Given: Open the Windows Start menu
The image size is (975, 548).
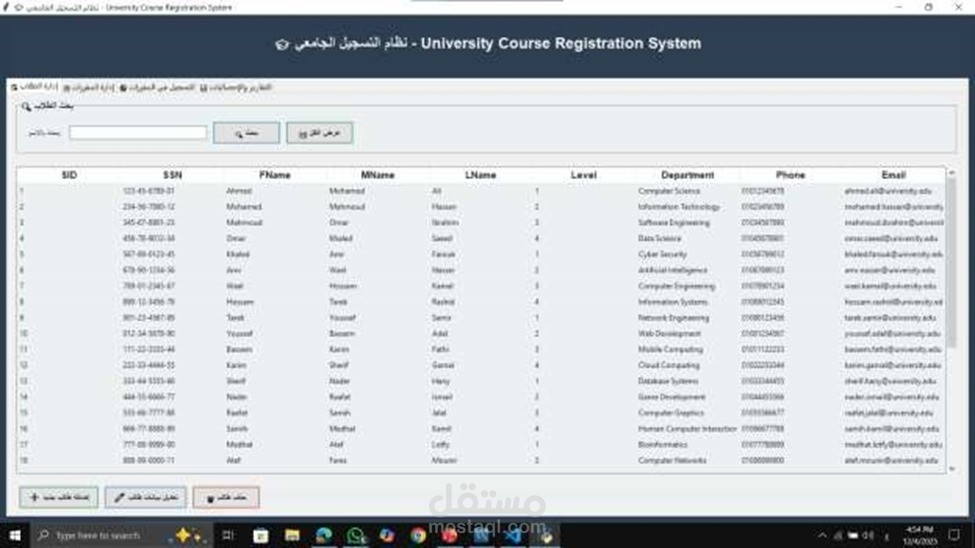Looking at the screenshot, I should pos(15,536).
